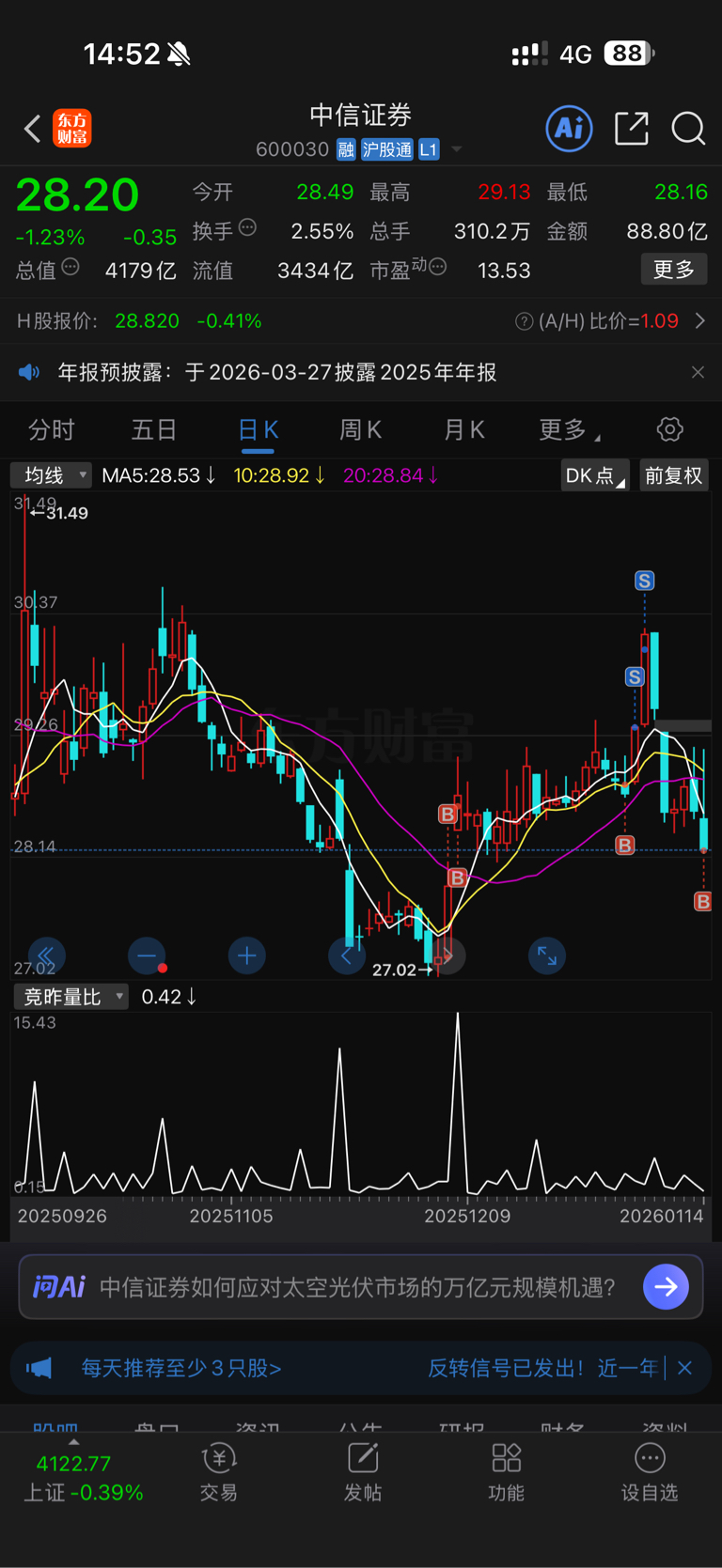Expand chart to fullscreen
Image resolution: width=722 pixels, height=1568 pixels.
tap(547, 956)
